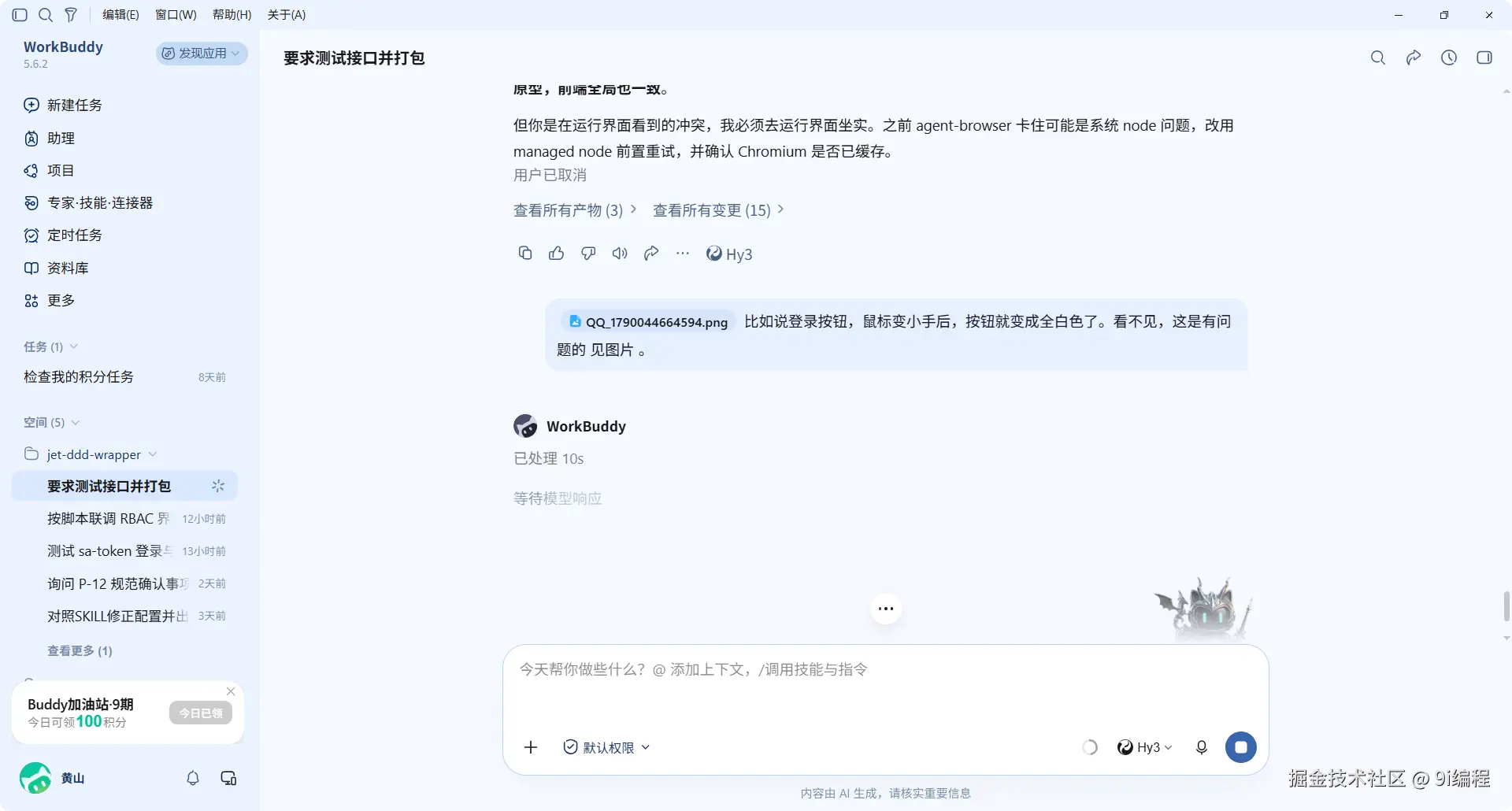Image resolution: width=1512 pixels, height=811 pixels.
Task: Click 查看更多 (1) link
Action: click(x=80, y=651)
